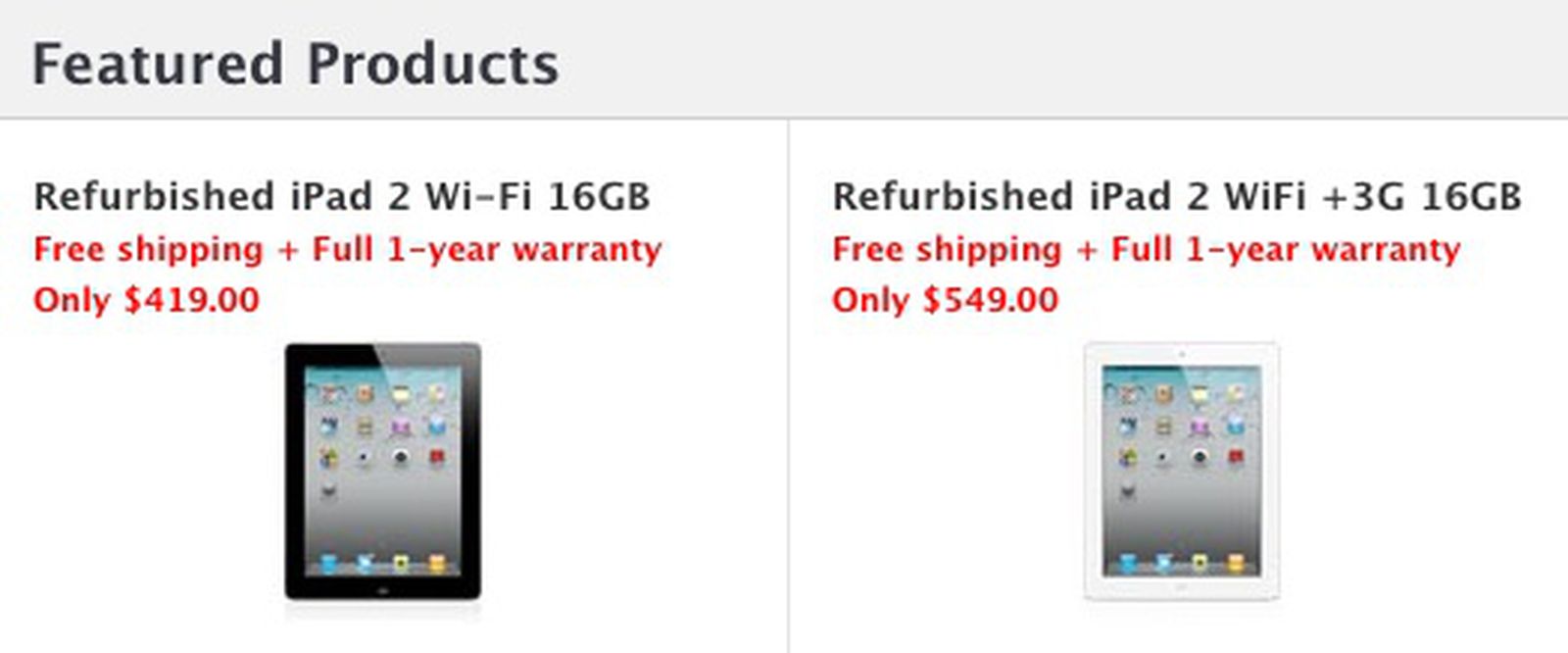Click the Featured Products heading
Viewport: 1568px width, 653px height.
coord(296,64)
